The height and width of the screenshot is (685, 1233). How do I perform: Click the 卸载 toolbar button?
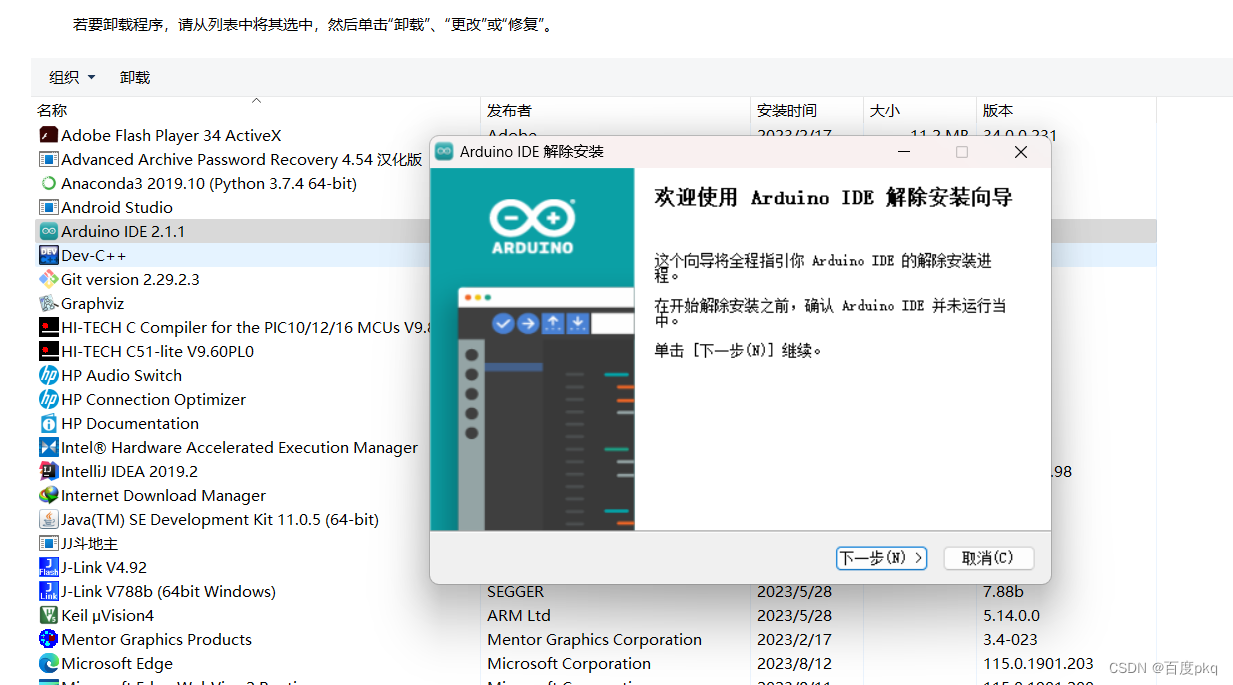tap(135, 77)
